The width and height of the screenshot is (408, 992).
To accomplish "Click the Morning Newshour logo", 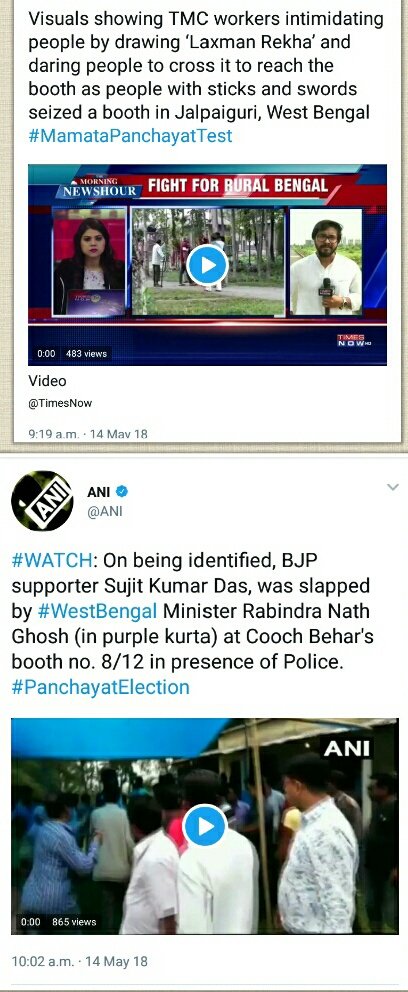I will 98,187.
